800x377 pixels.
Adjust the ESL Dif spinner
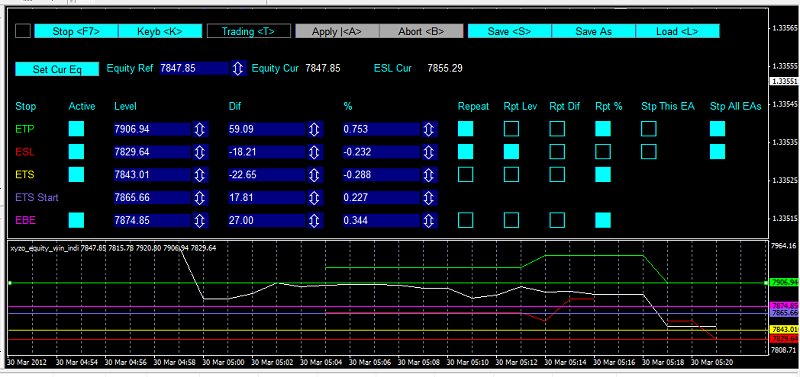point(315,152)
